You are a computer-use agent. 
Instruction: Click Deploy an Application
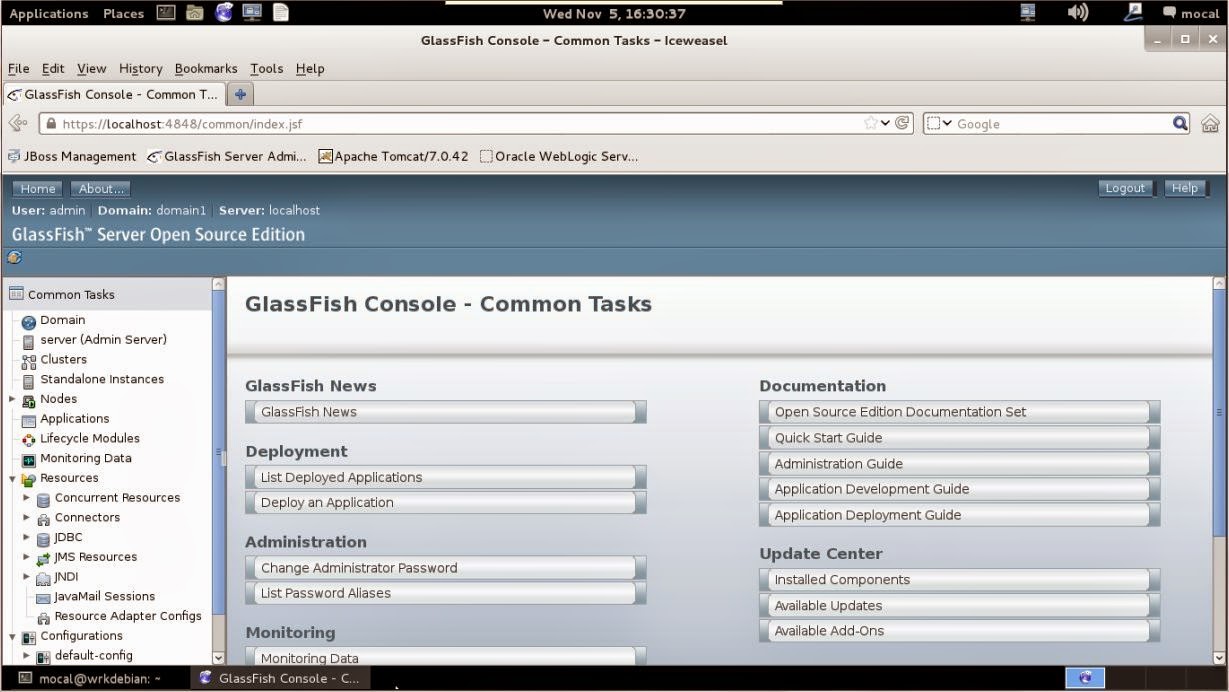[446, 502]
